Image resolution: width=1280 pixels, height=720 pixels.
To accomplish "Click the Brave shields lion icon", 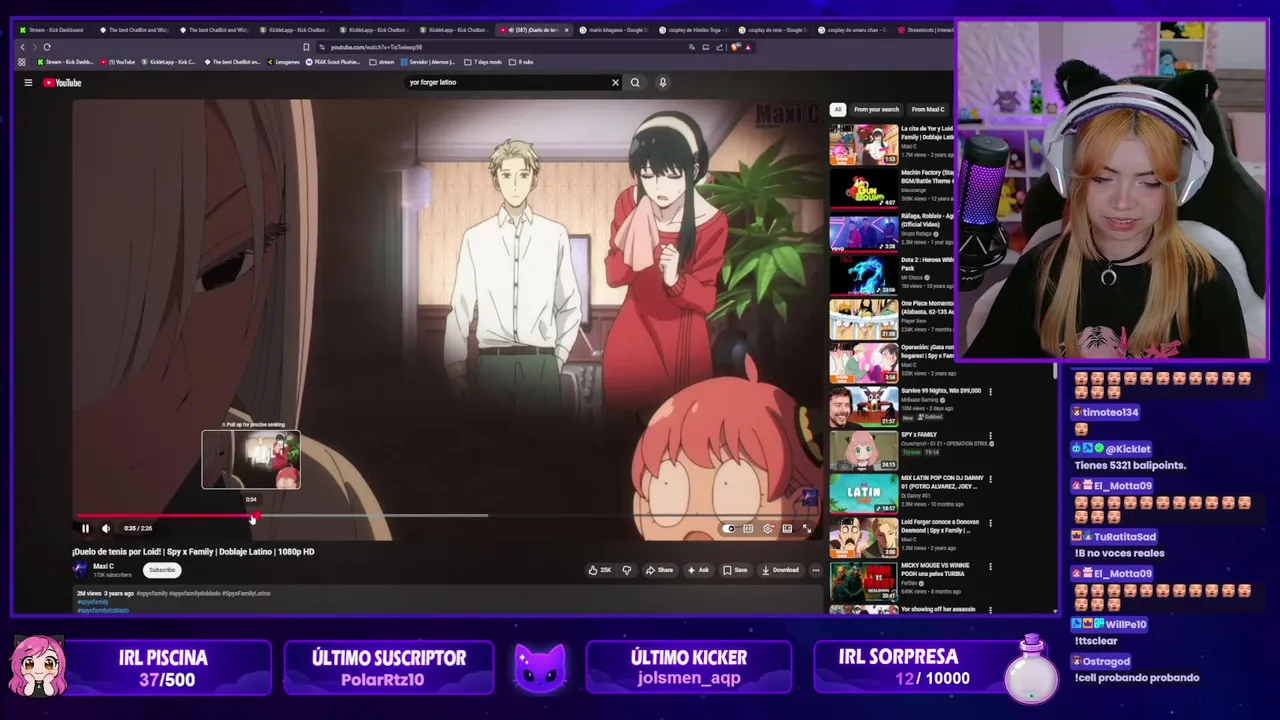I will point(735,47).
